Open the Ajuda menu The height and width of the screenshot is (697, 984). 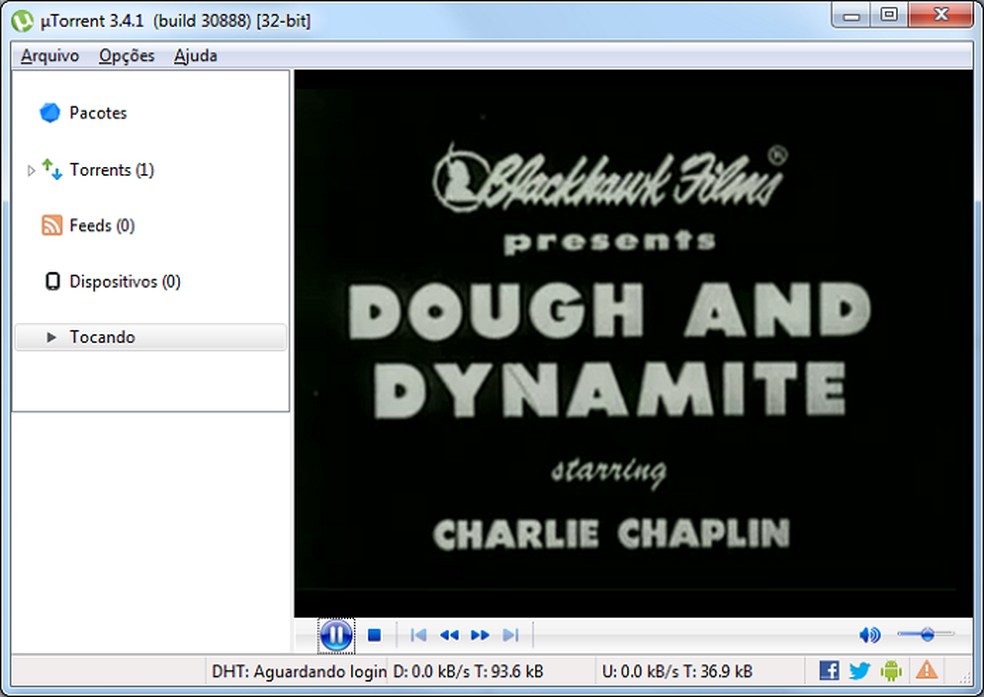click(195, 56)
